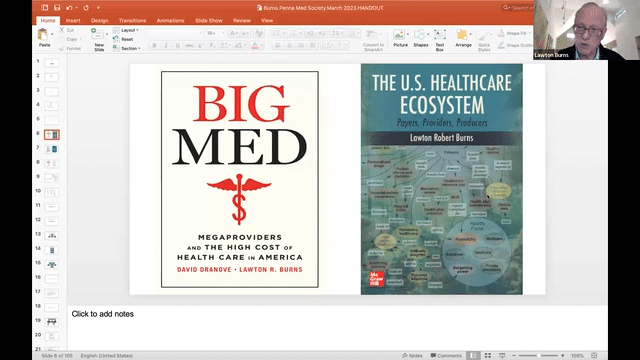
Task: Toggle Underline formatting
Action: [178, 45]
